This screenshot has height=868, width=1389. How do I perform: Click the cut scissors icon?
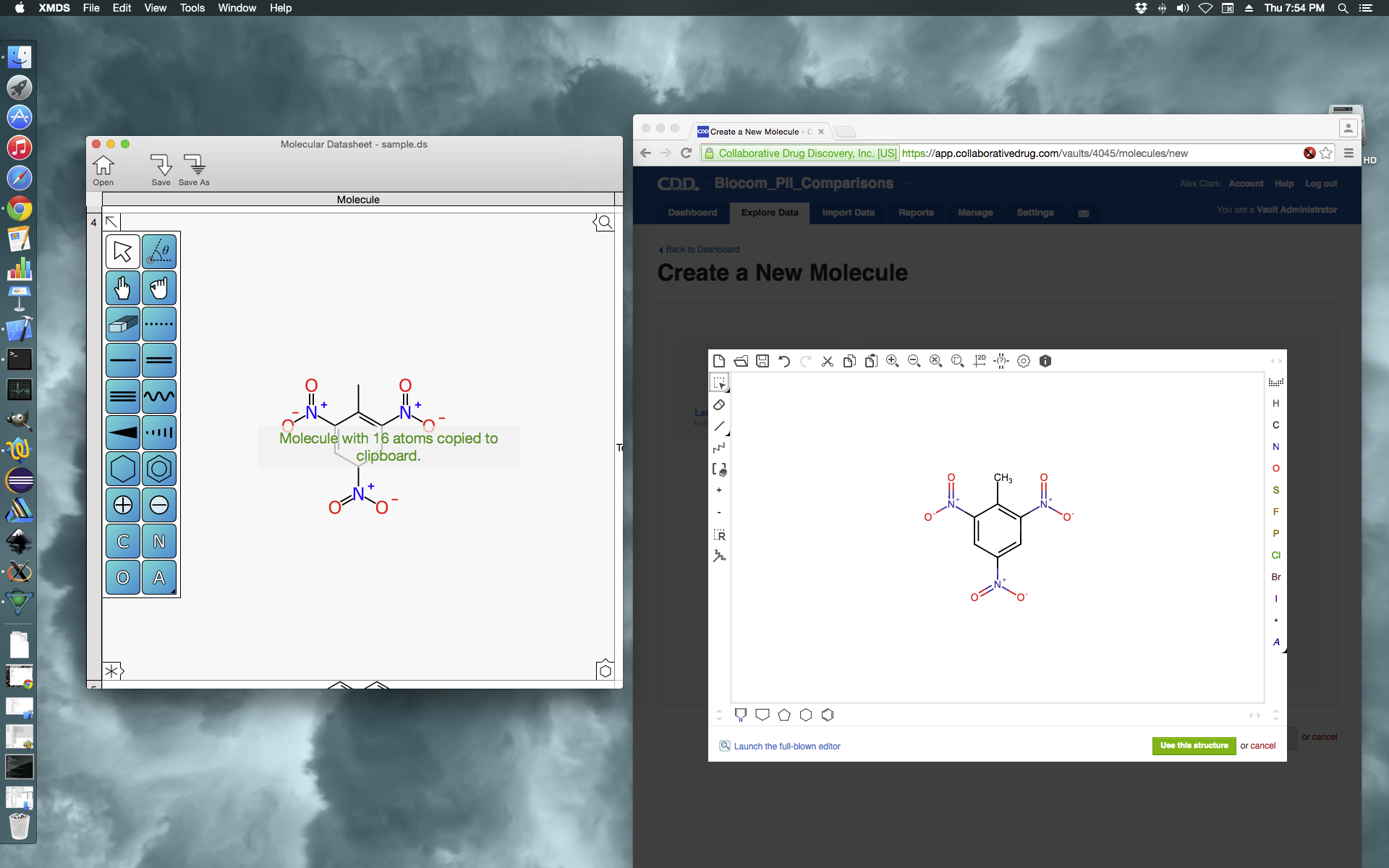click(x=828, y=361)
